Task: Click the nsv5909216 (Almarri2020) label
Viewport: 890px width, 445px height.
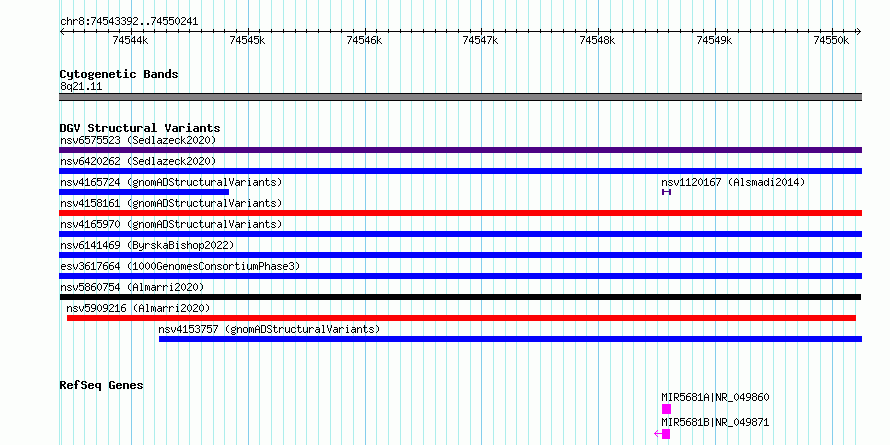Action: [138, 308]
